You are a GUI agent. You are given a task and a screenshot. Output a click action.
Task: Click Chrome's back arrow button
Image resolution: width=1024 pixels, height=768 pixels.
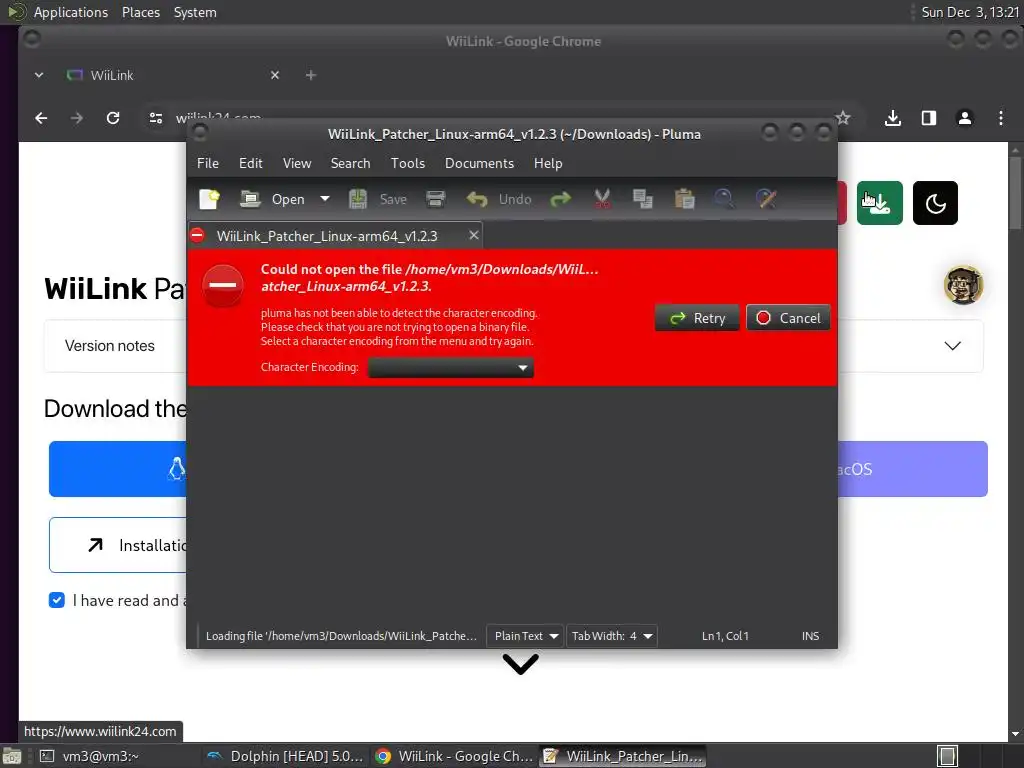pyautogui.click(x=41, y=118)
